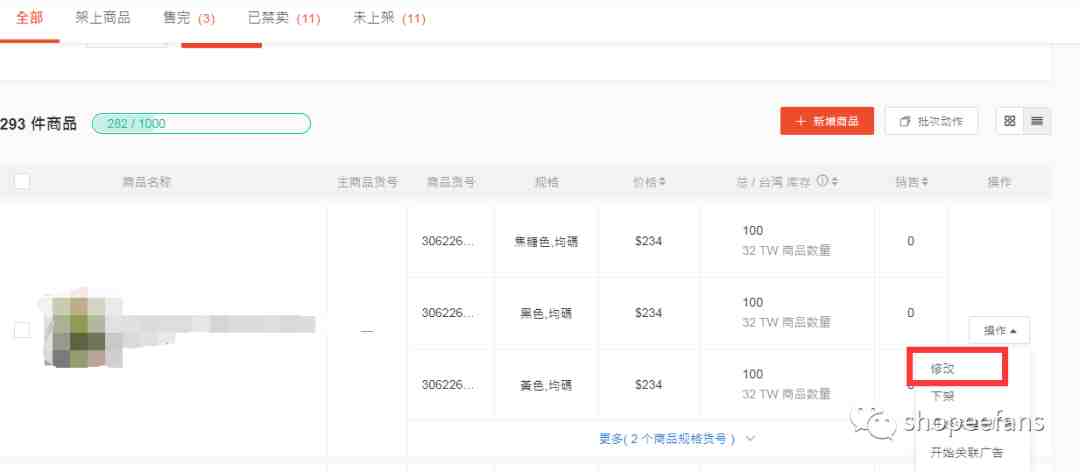1080x472 pixels.
Task: Click the 商品名称 column header
Action: (x=147, y=183)
